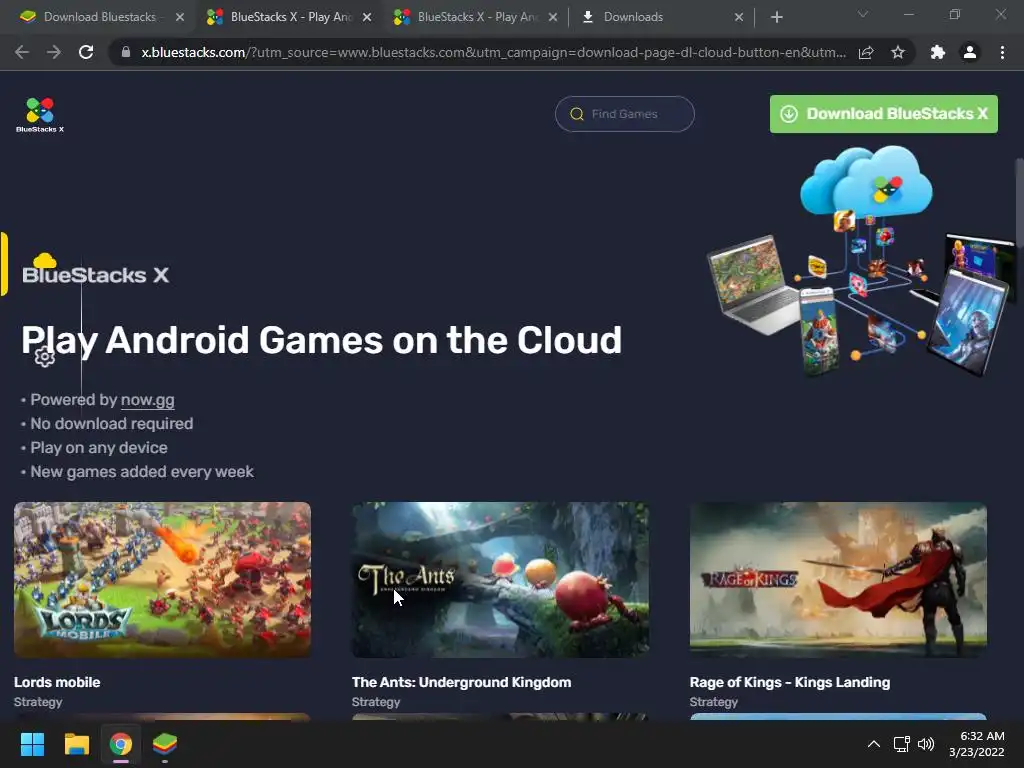Click the network tray icon
This screenshot has height=768, width=1024.
pyautogui.click(x=901, y=744)
